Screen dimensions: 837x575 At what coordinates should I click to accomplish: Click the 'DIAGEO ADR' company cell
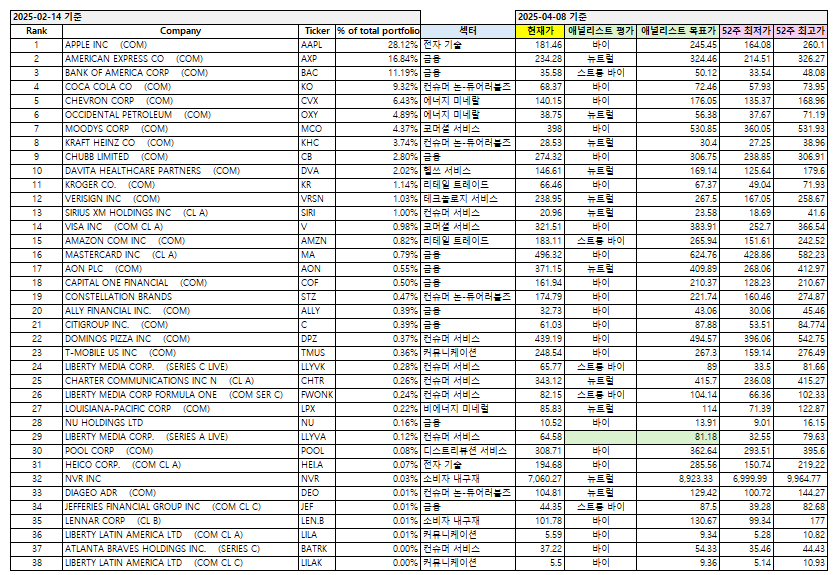[180, 492]
